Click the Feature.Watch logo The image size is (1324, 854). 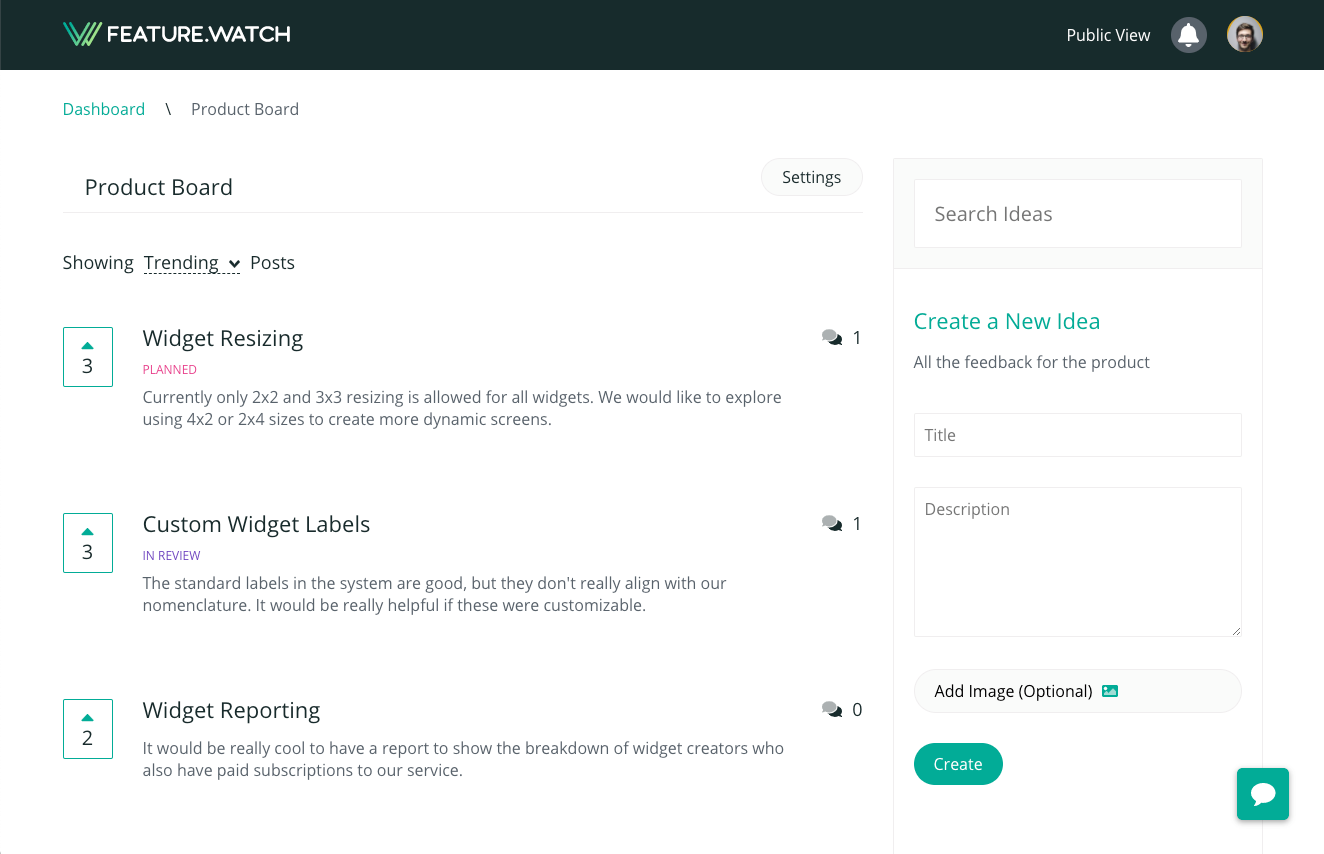tap(176, 33)
